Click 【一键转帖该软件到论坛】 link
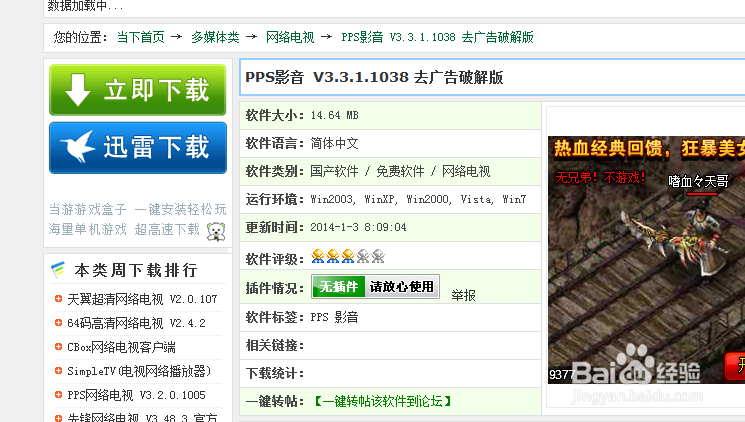Viewport: 745px width, 422px height. [x=382, y=401]
